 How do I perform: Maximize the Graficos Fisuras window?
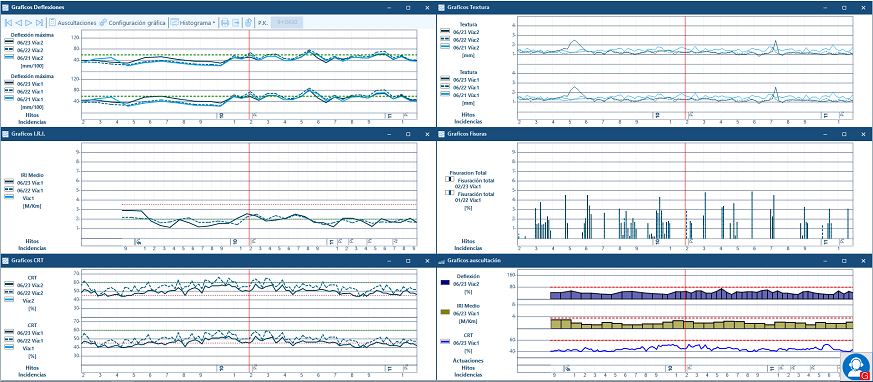(x=843, y=134)
